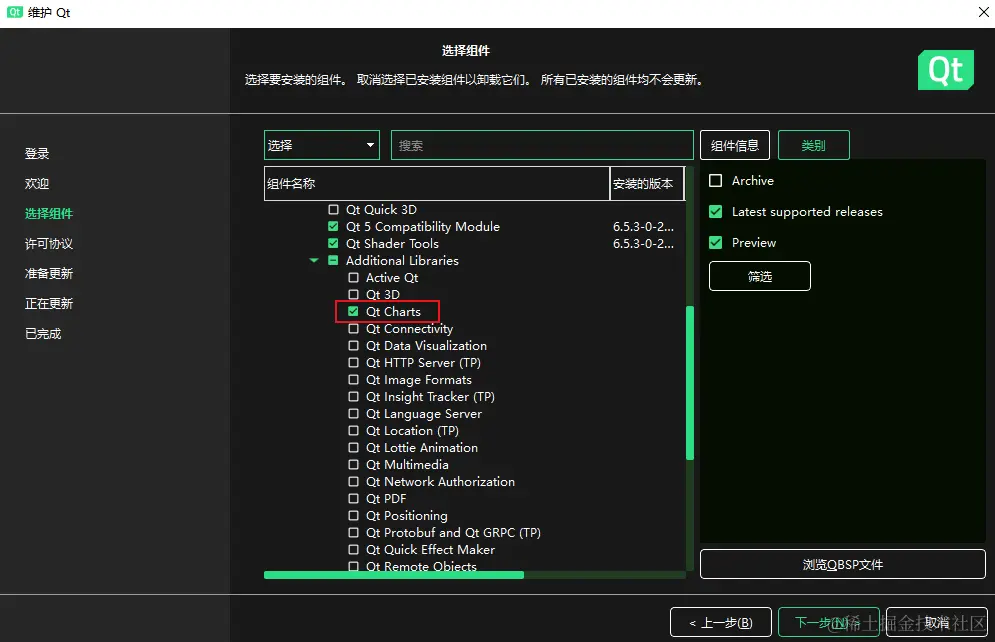Screen dimensions: 995x642
Task: Check Qt PDF
Action: (x=353, y=499)
